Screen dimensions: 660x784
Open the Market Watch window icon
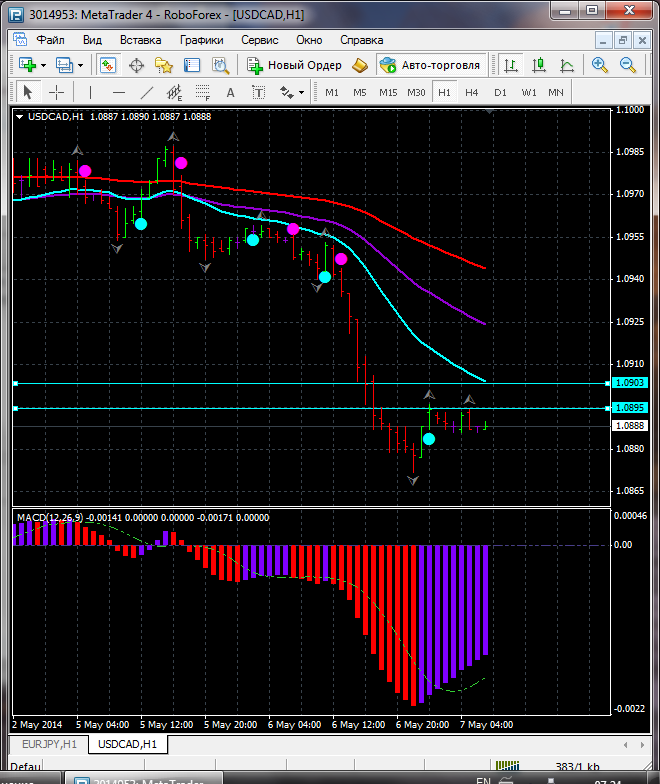point(108,65)
